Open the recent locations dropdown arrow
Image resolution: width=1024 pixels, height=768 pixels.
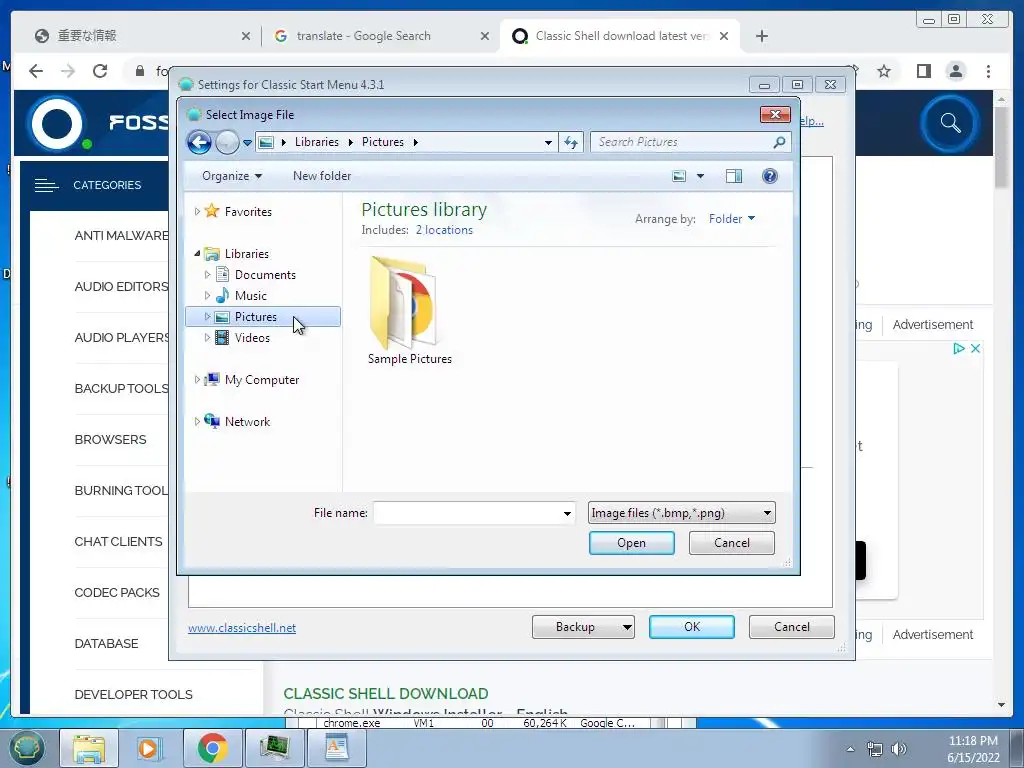pos(248,142)
